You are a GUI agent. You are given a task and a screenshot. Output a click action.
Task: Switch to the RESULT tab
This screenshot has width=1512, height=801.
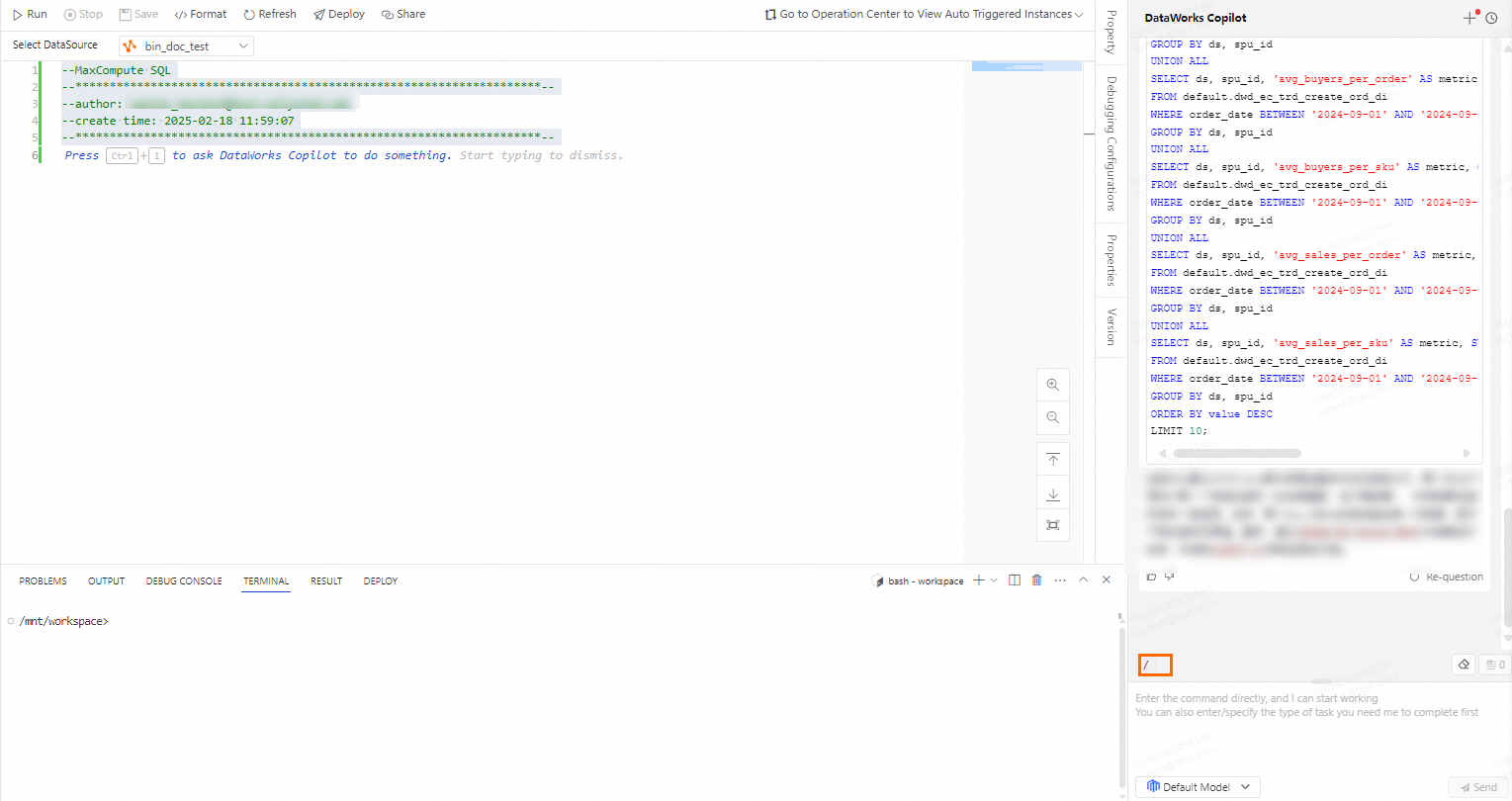[x=326, y=581]
